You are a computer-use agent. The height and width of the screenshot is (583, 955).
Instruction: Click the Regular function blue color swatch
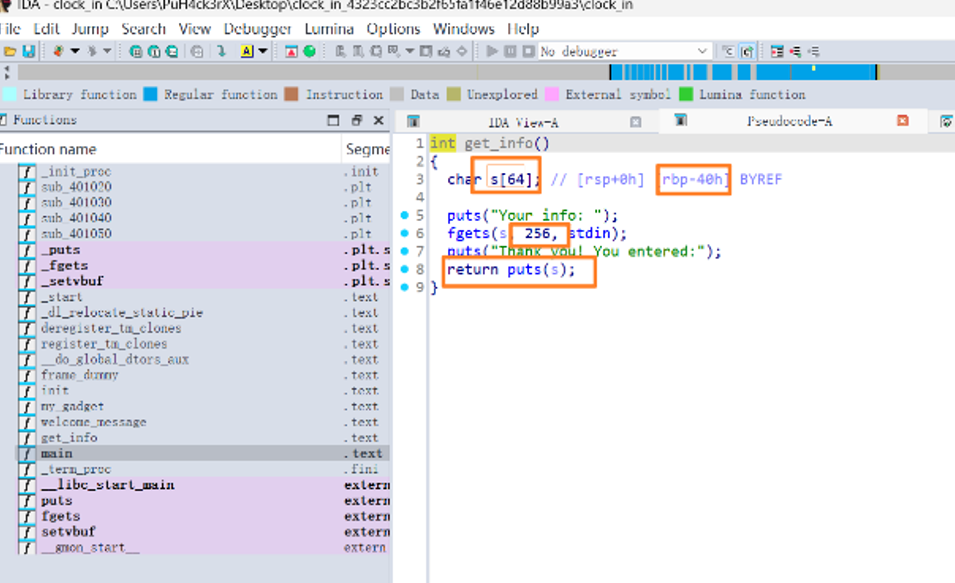click(150, 95)
